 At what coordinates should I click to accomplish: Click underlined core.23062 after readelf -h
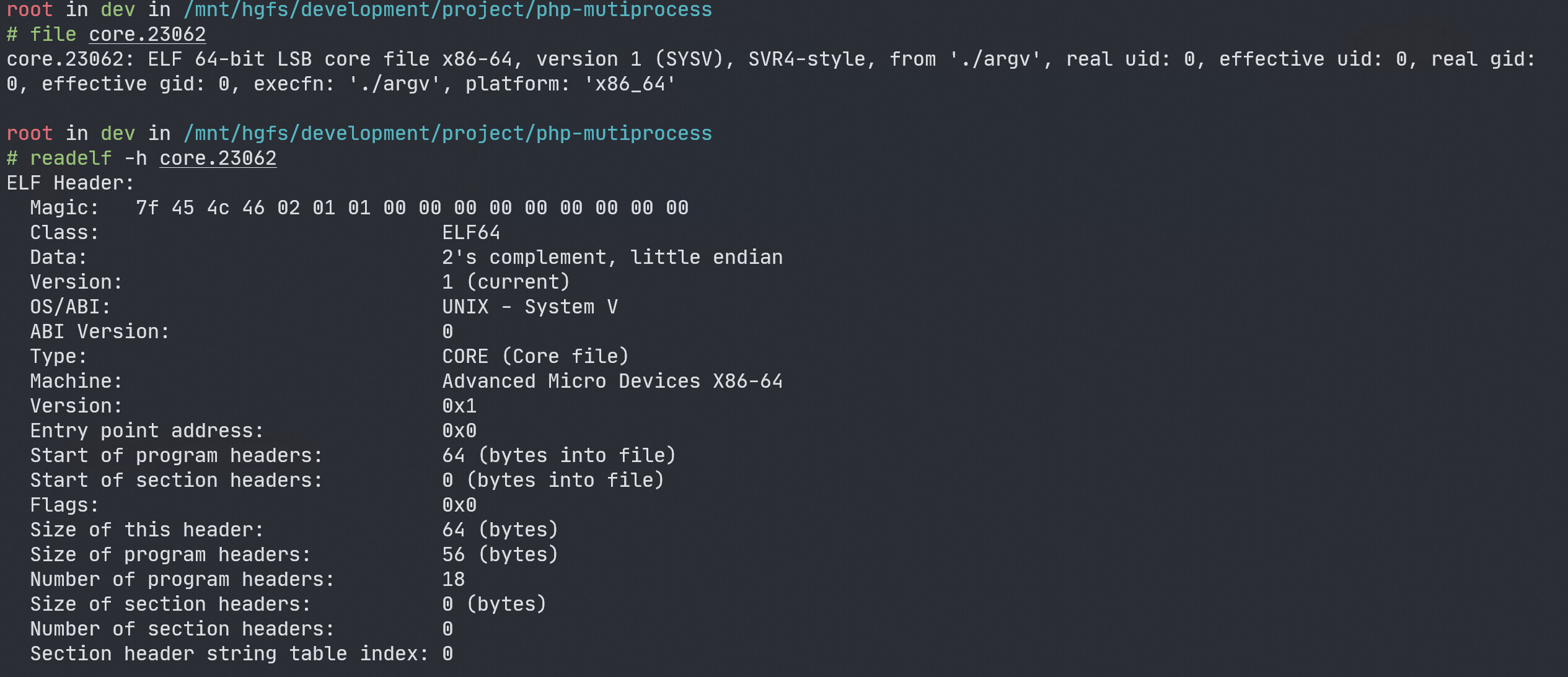218,159
